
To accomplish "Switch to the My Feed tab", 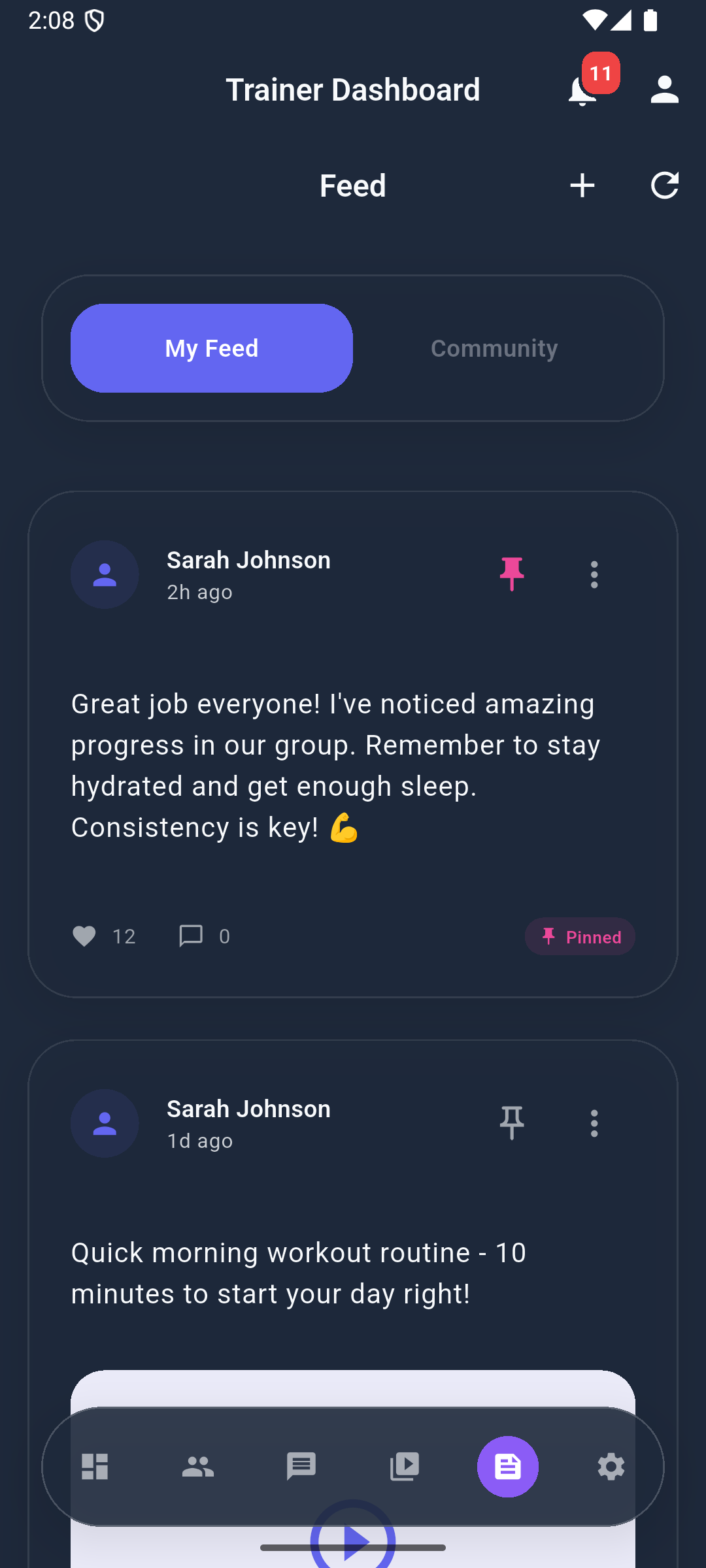I will [x=212, y=348].
